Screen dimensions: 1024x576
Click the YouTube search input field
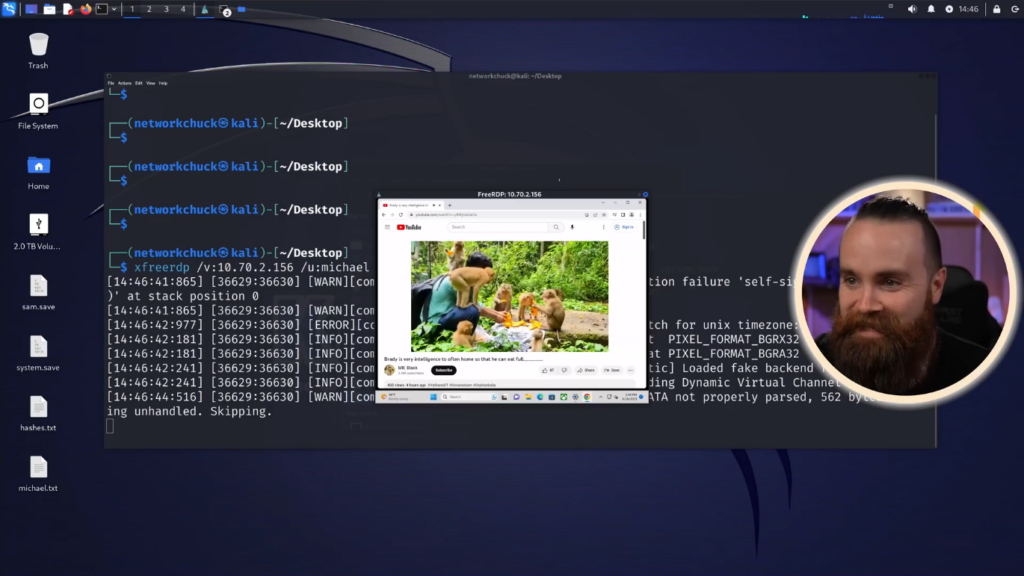coord(498,227)
